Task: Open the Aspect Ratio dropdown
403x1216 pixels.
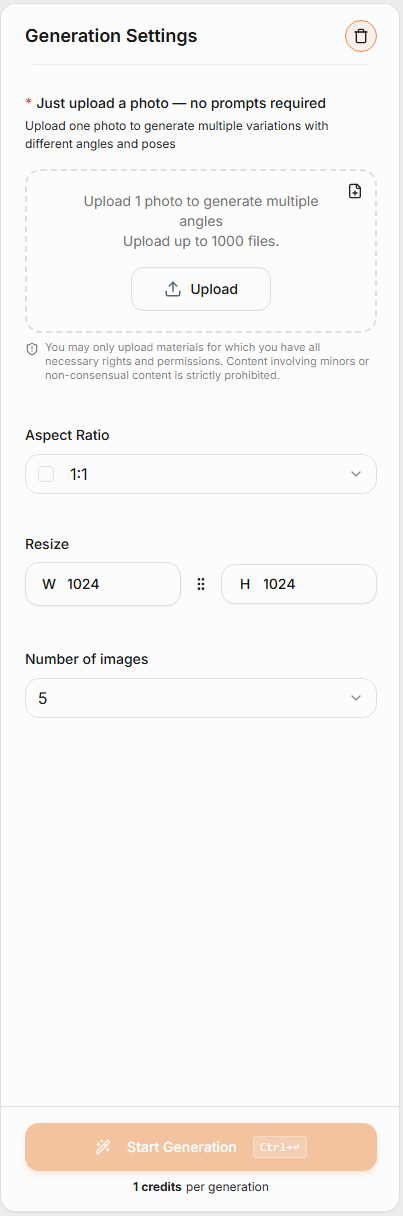Action: pos(201,474)
